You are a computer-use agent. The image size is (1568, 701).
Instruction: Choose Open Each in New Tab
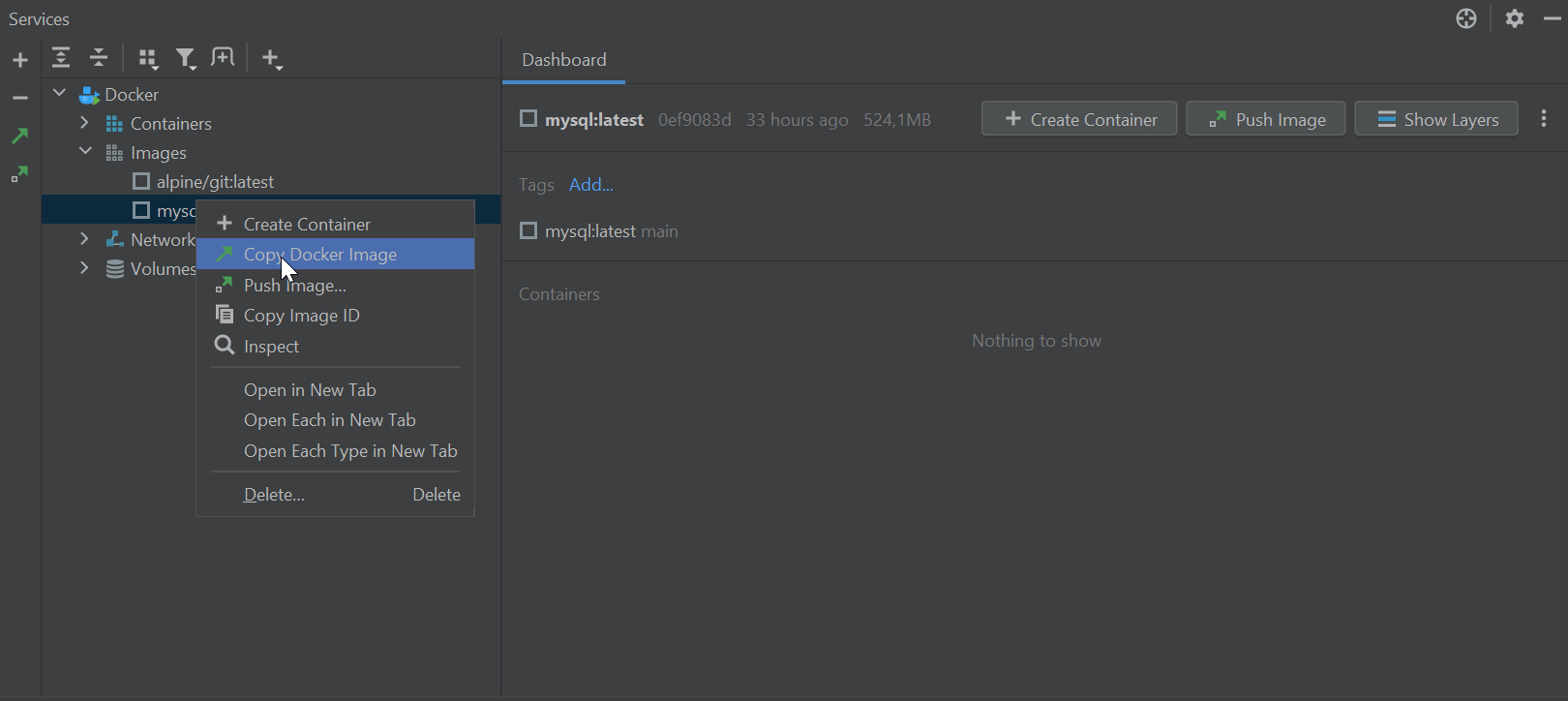tap(335, 420)
